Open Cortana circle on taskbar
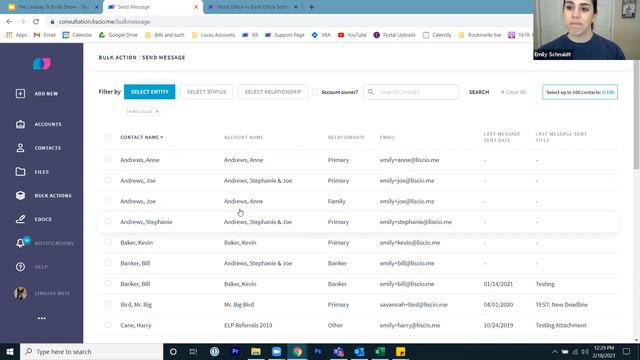 [173, 351]
